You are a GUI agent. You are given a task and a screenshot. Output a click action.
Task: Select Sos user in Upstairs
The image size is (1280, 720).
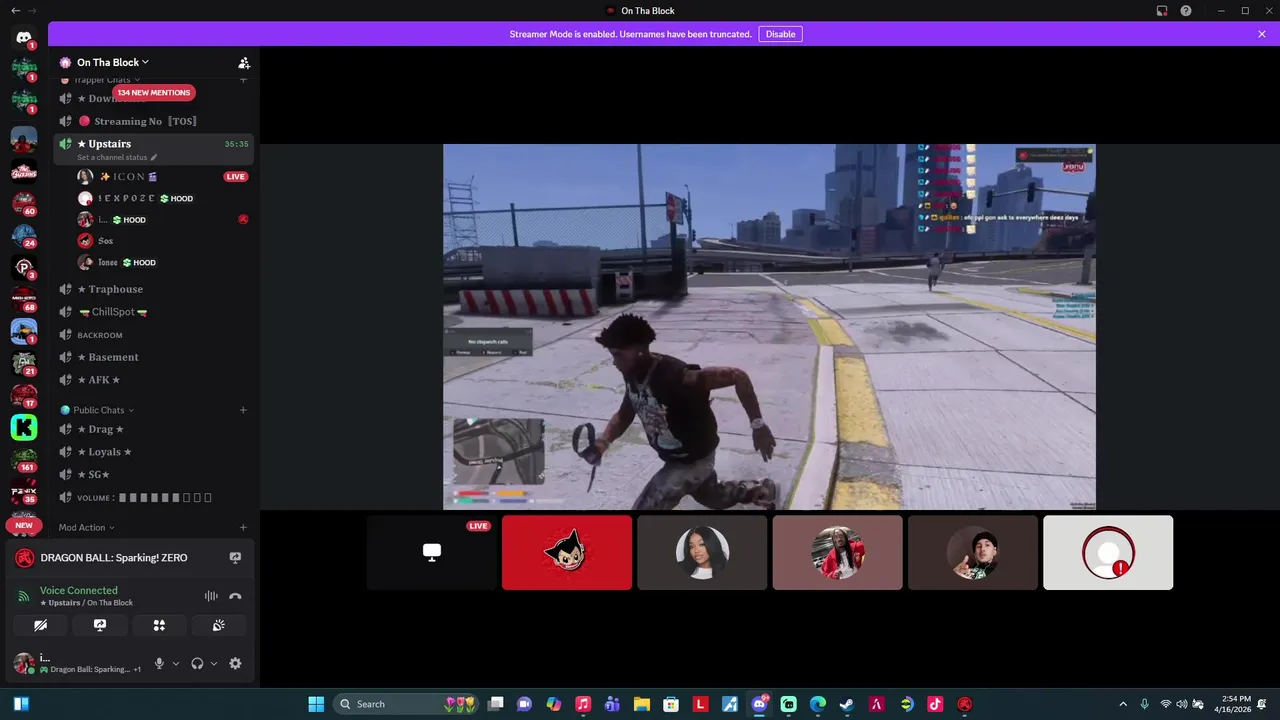coord(163,241)
